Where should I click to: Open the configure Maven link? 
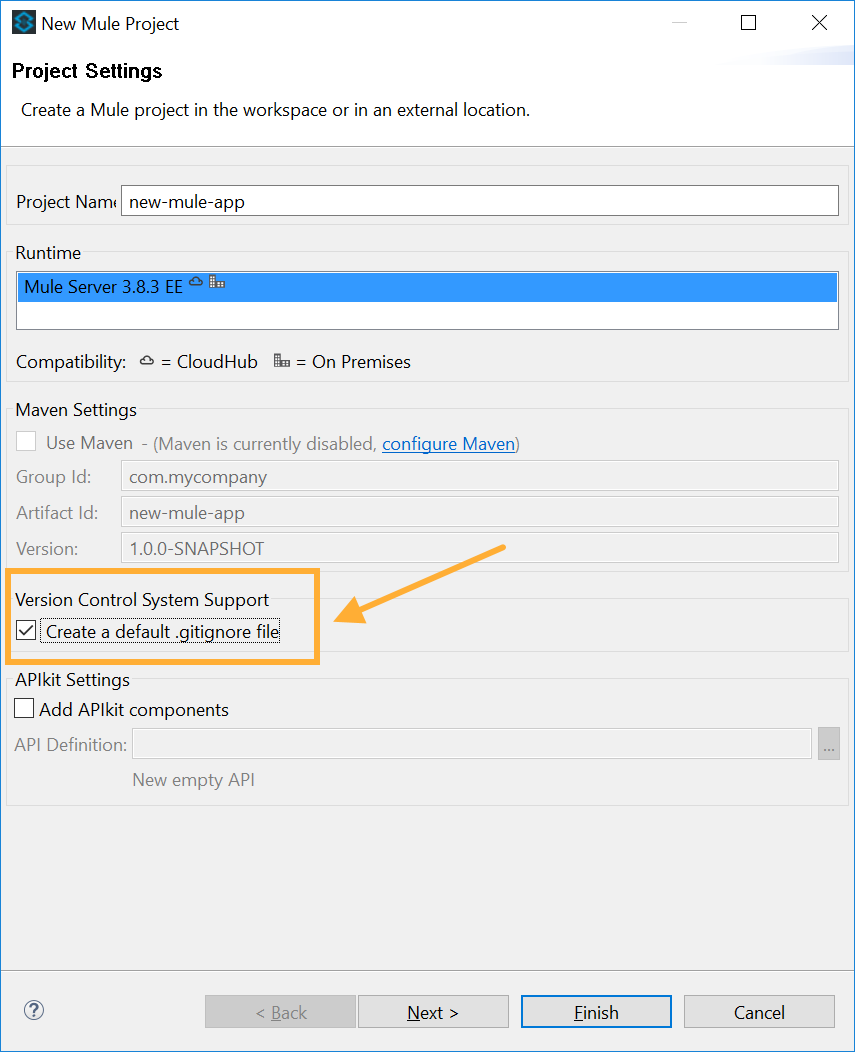(x=448, y=444)
